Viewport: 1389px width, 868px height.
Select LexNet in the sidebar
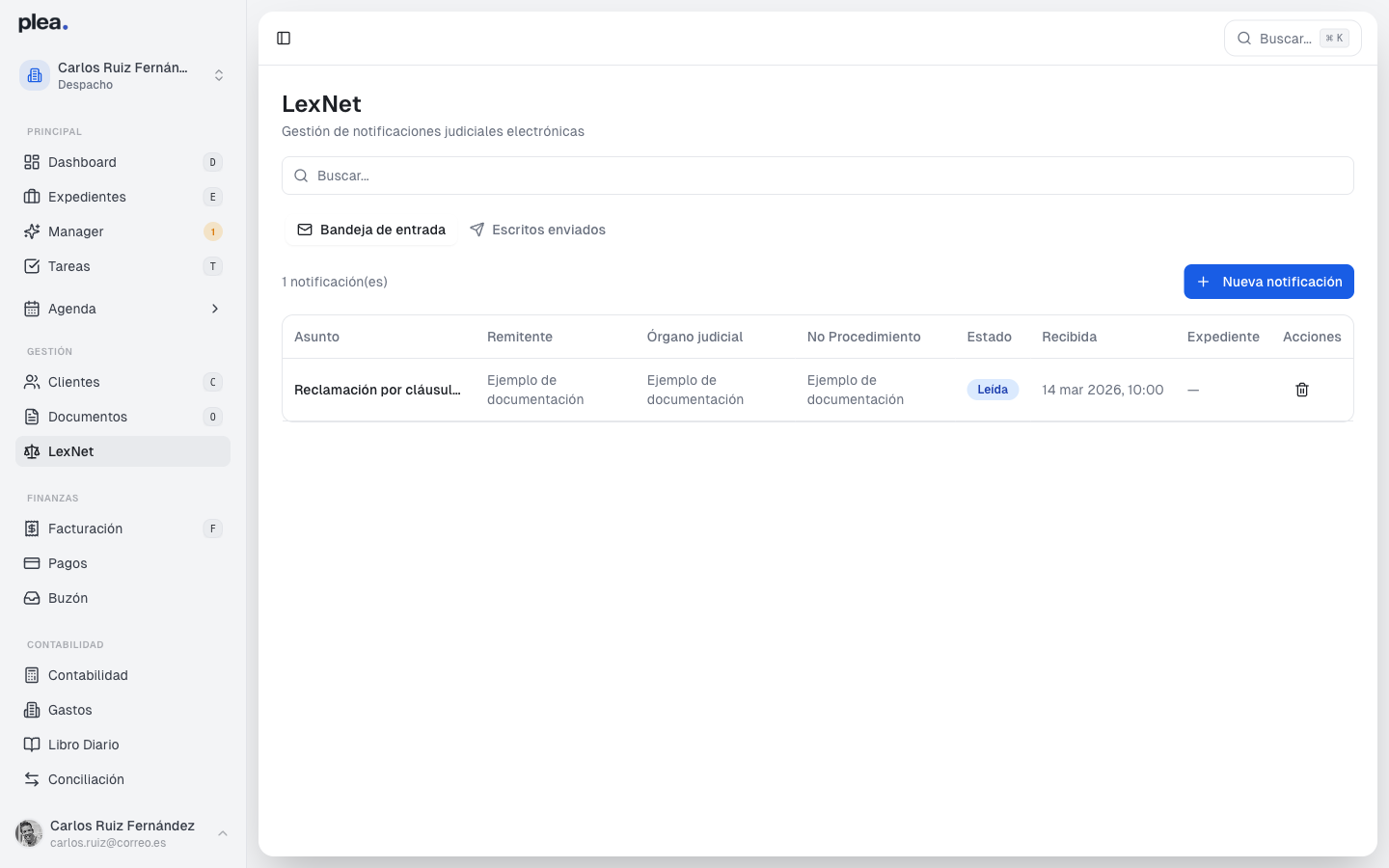(123, 451)
